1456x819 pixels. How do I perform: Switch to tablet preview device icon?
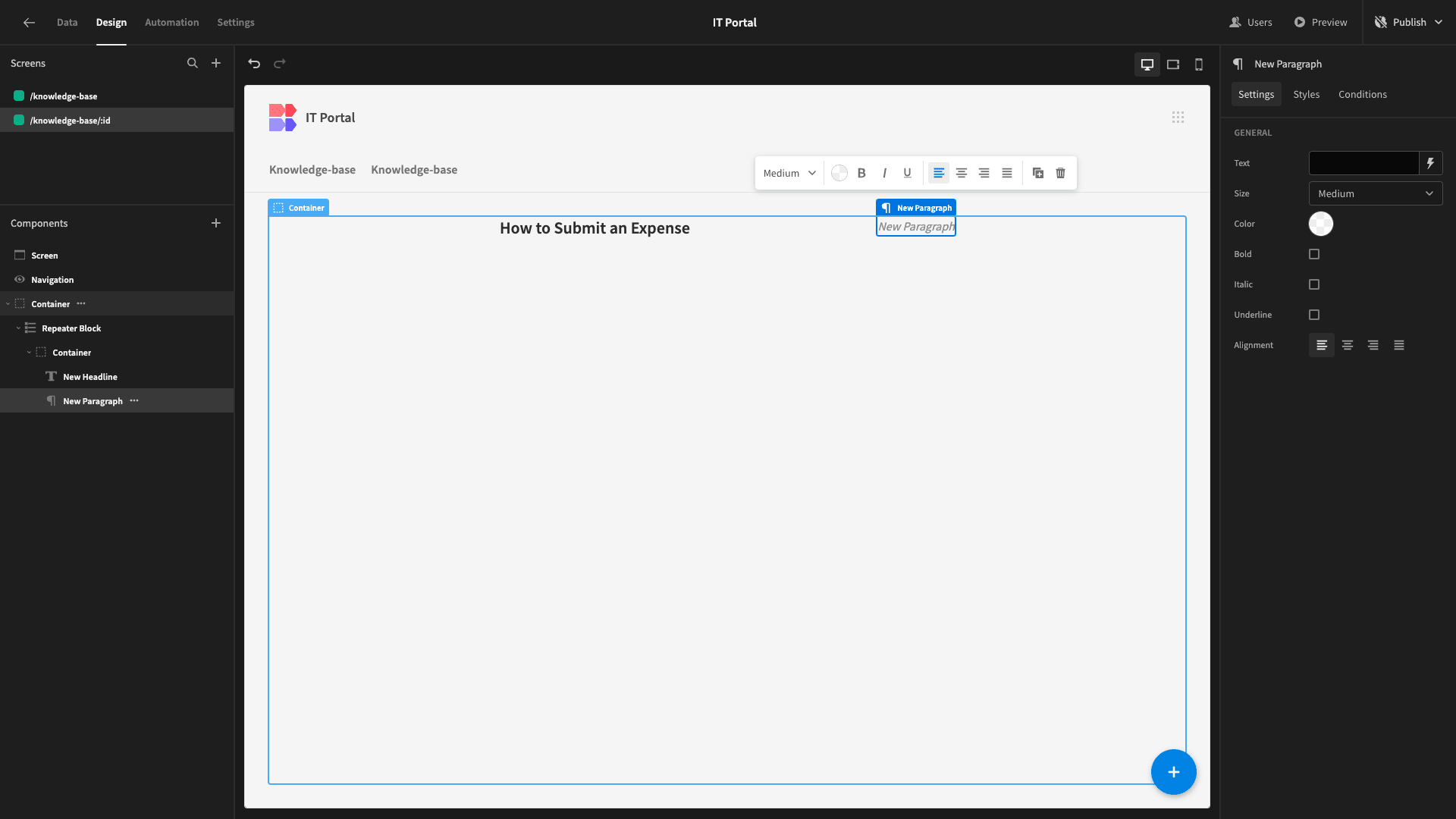[x=1173, y=64]
